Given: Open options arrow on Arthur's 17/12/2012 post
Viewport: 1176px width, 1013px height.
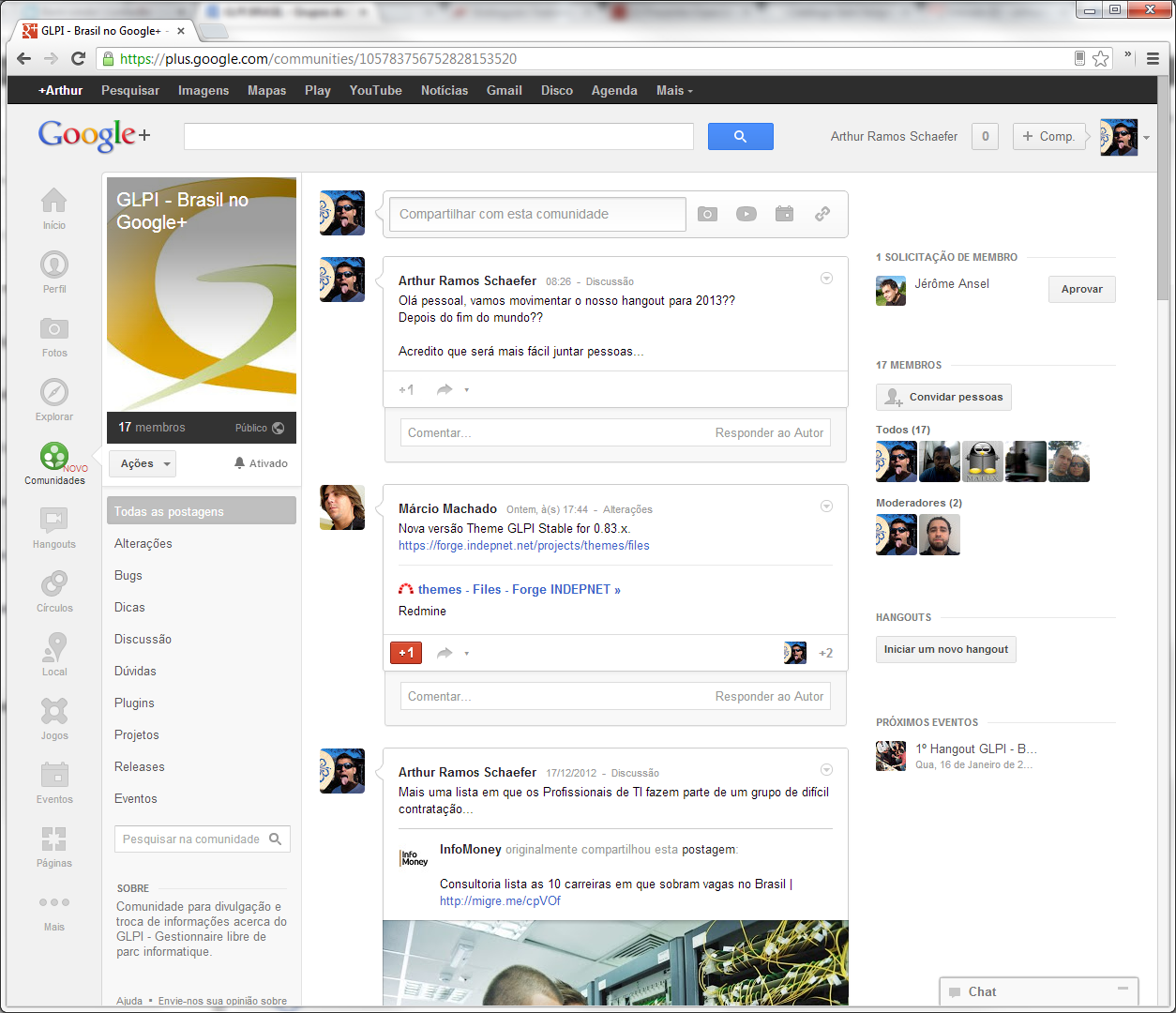Looking at the screenshot, I should coord(826,770).
